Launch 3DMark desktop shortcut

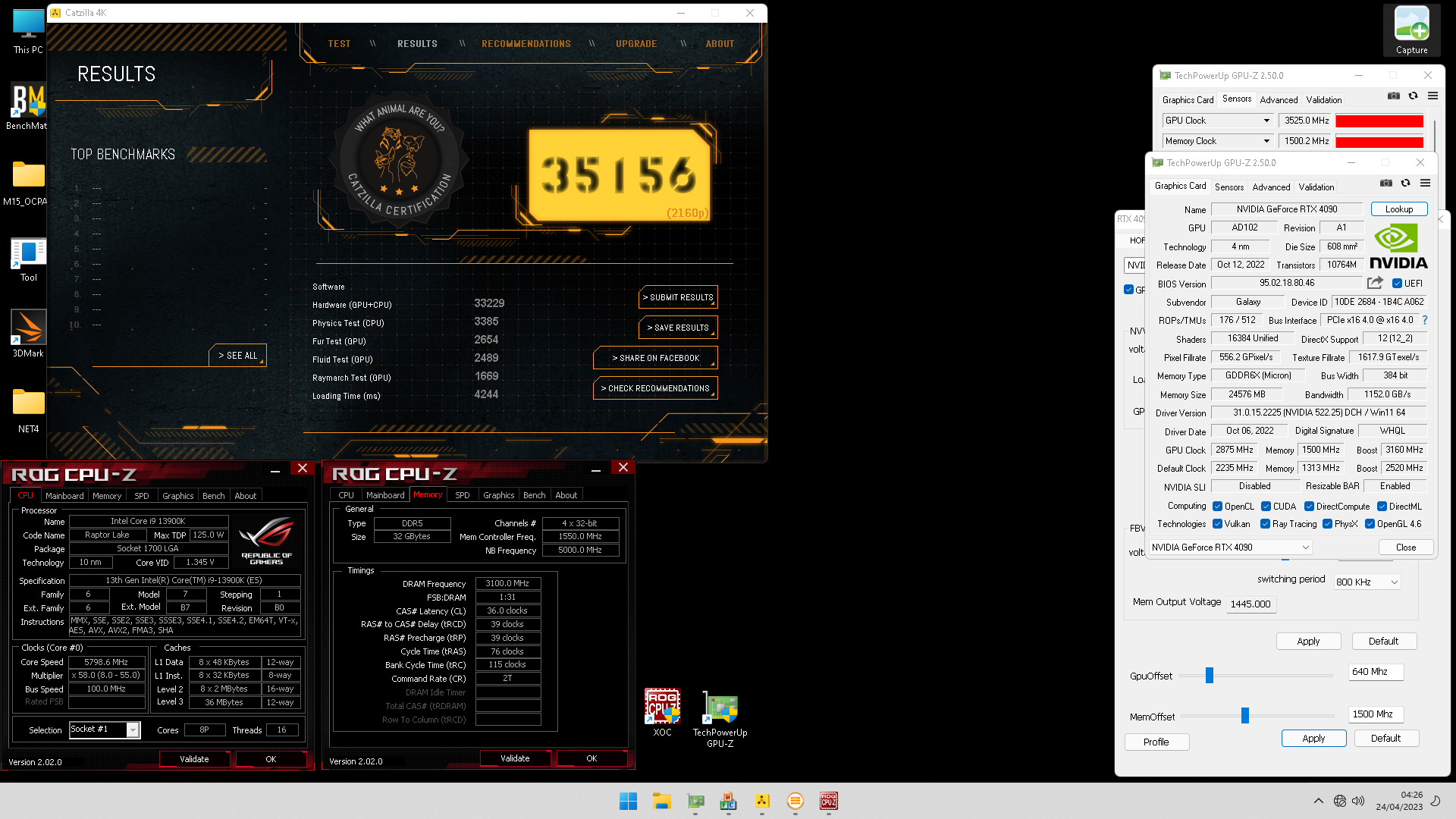pyautogui.click(x=28, y=334)
